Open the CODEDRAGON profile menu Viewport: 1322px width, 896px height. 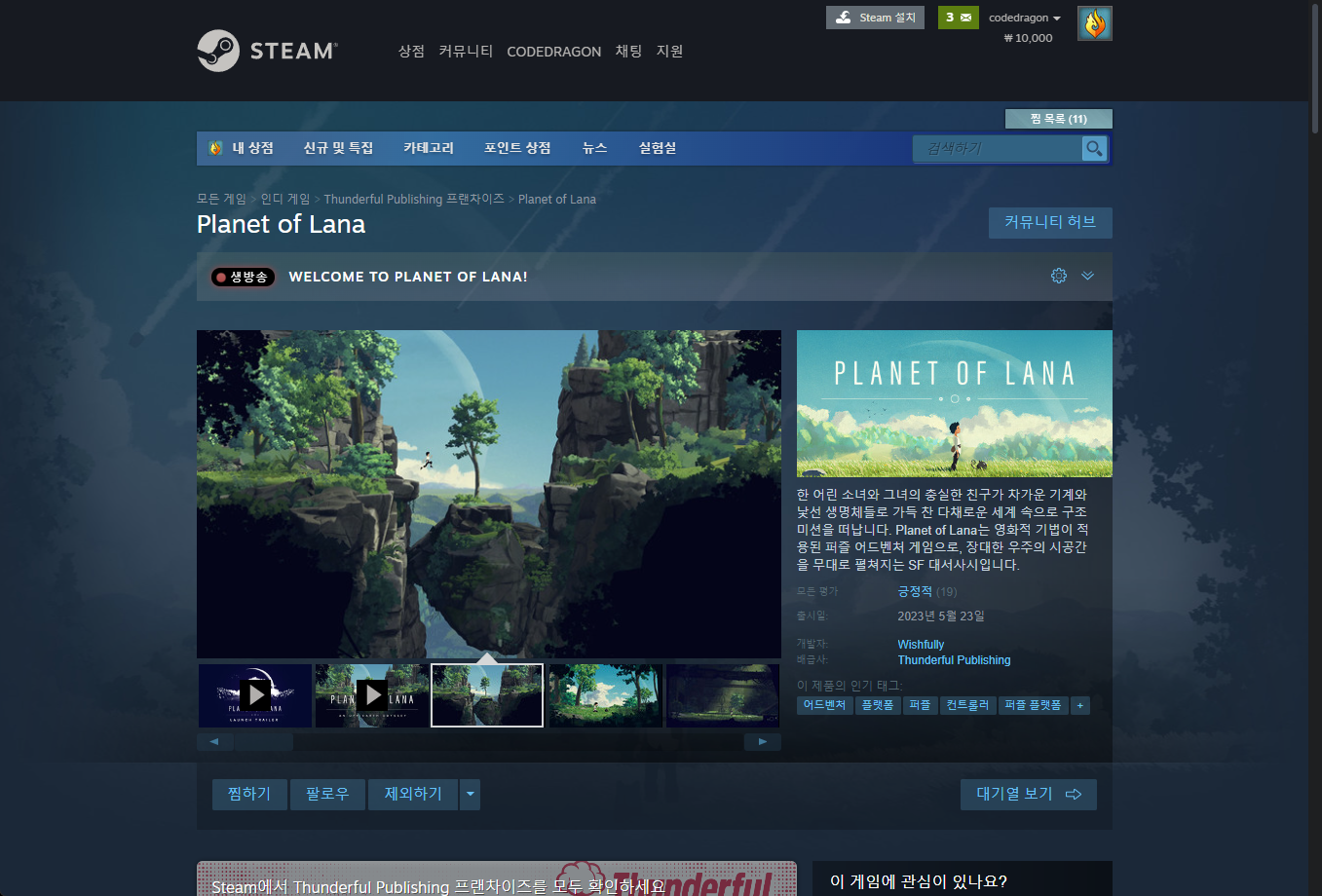[x=553, y=52]
